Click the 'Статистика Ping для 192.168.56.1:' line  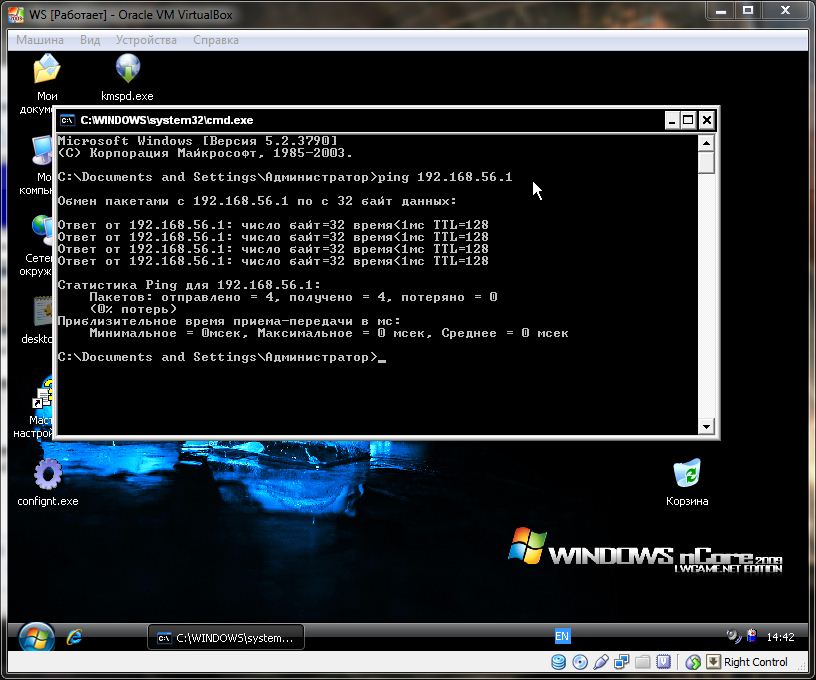click(x=189, y=285)
